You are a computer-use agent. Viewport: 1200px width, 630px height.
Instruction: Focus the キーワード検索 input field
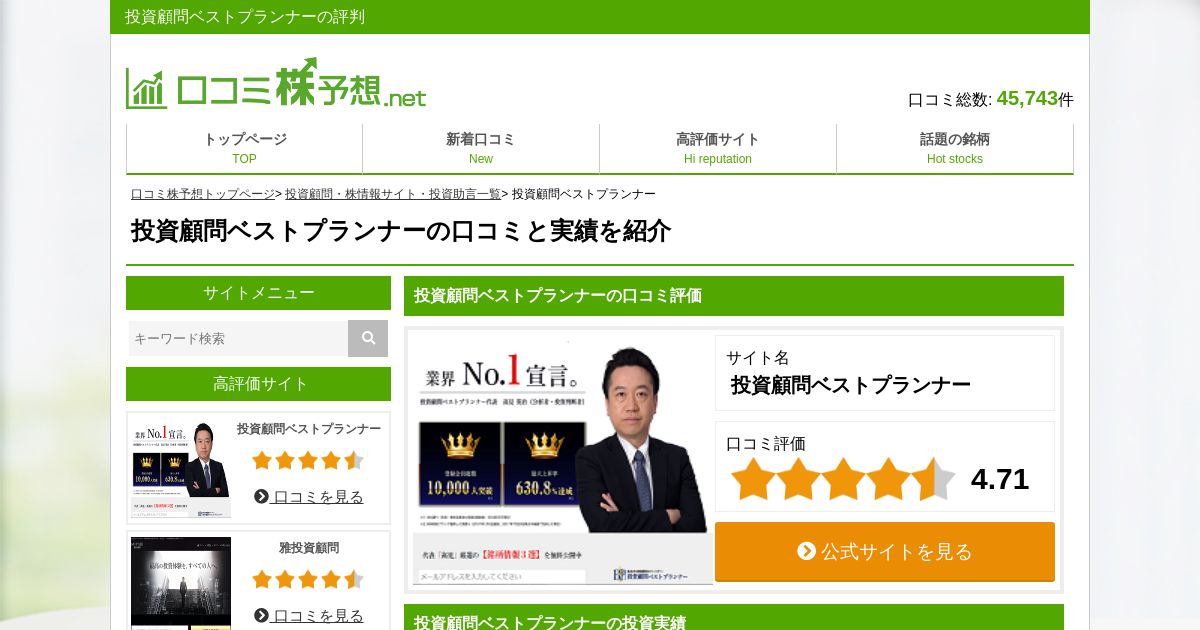point(238,338)
